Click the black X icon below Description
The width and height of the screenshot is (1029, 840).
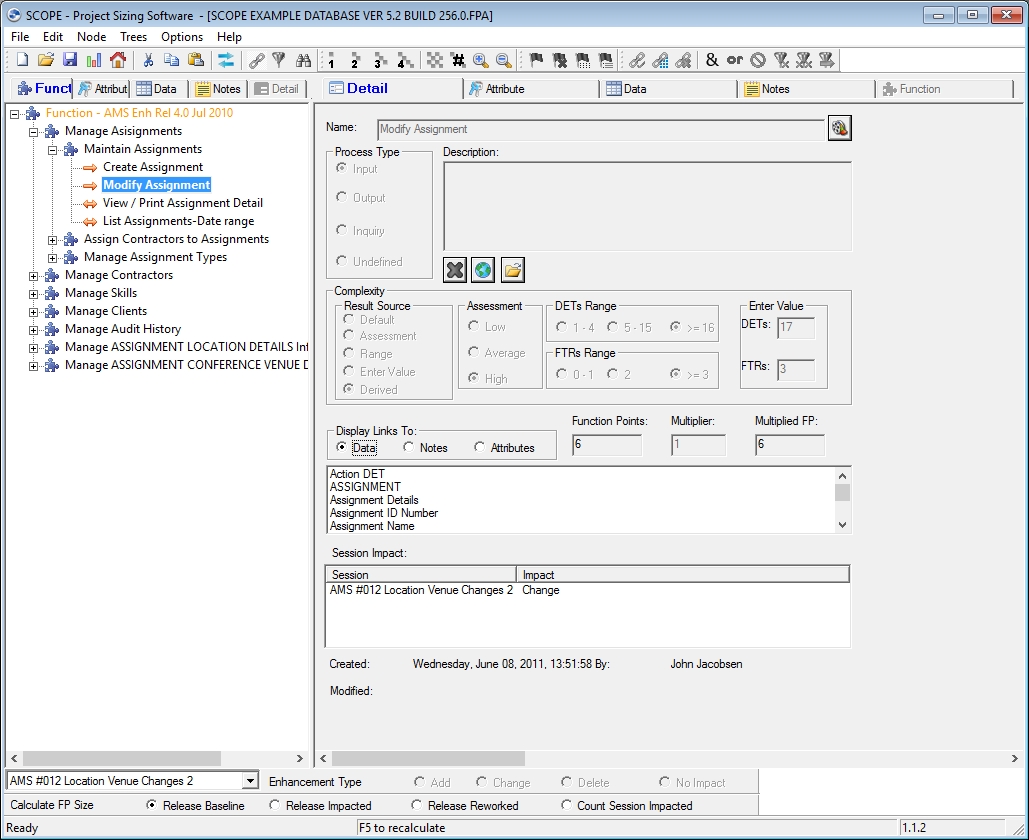pyautogui.click(x=455, y=270)
